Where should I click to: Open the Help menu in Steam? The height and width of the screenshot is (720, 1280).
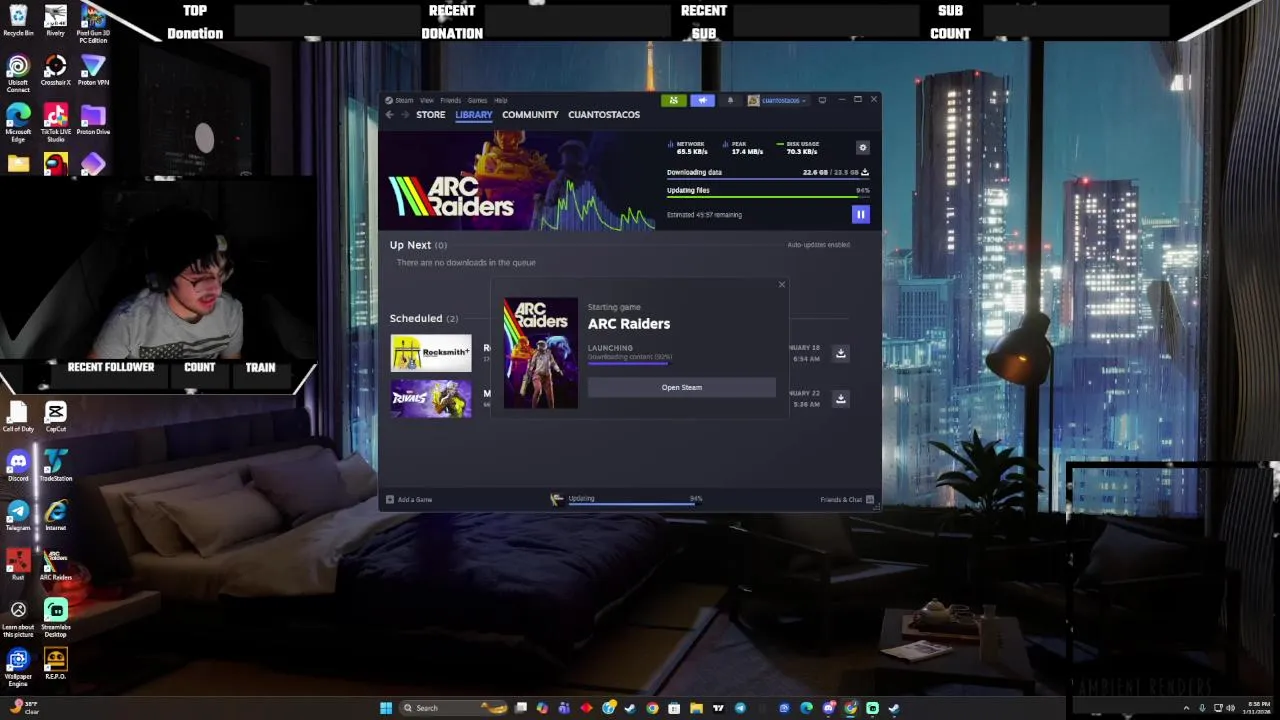tap(501, 100)
